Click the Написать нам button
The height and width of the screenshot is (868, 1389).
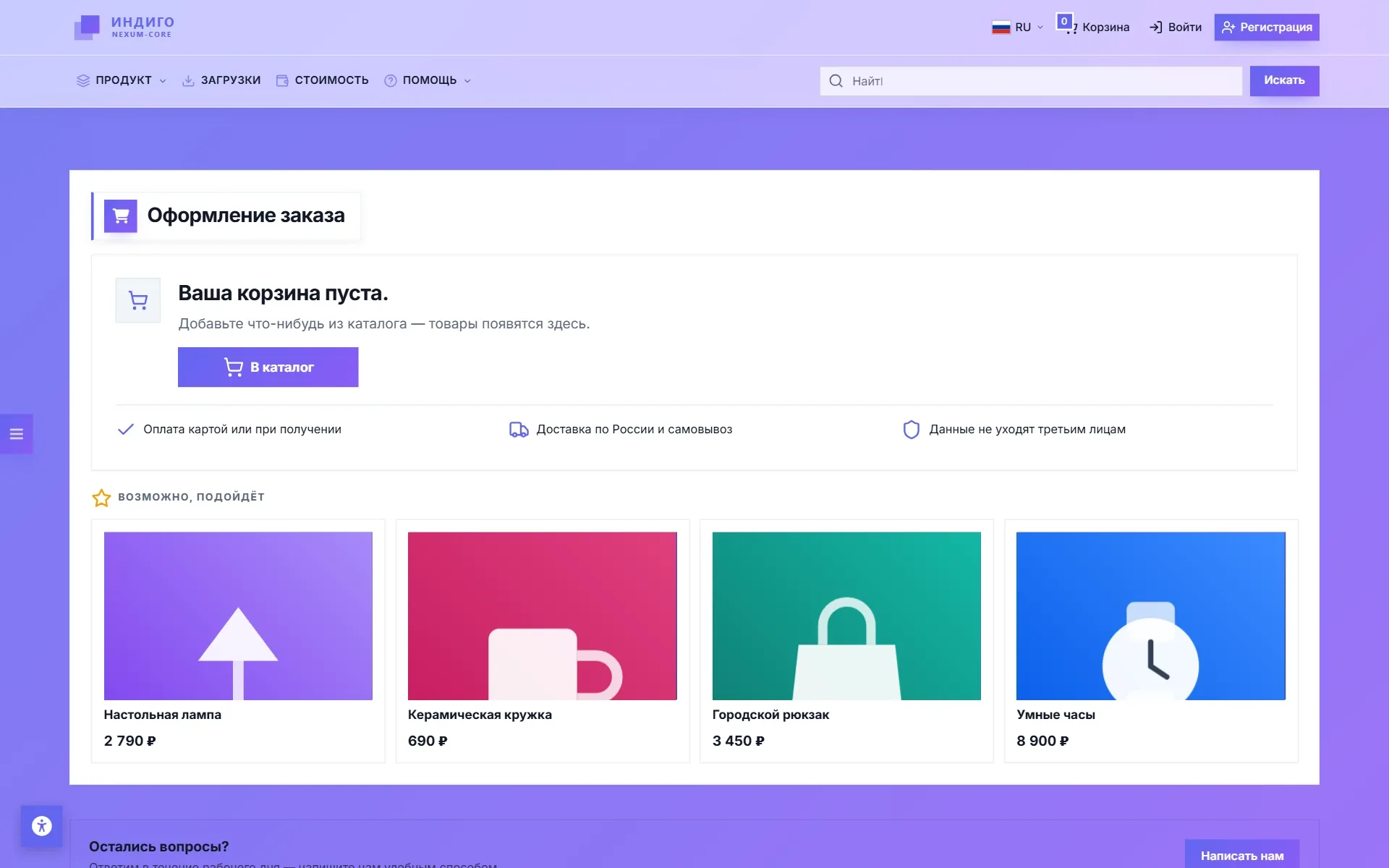coord(1242,855)
